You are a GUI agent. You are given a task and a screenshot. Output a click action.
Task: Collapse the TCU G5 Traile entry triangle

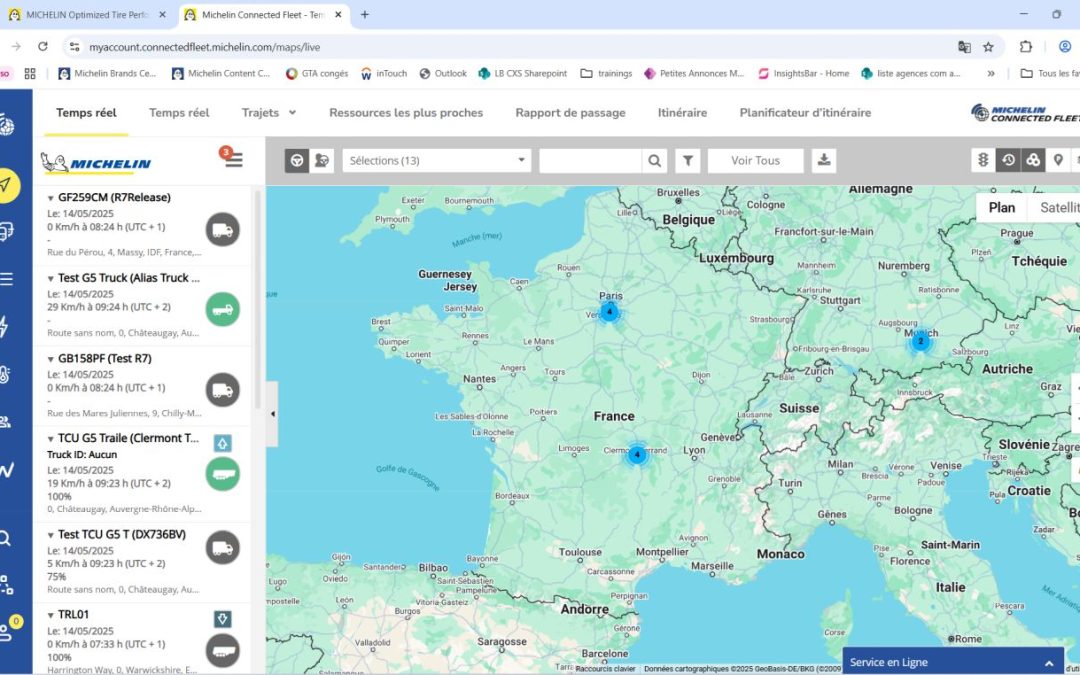point(51,438)
